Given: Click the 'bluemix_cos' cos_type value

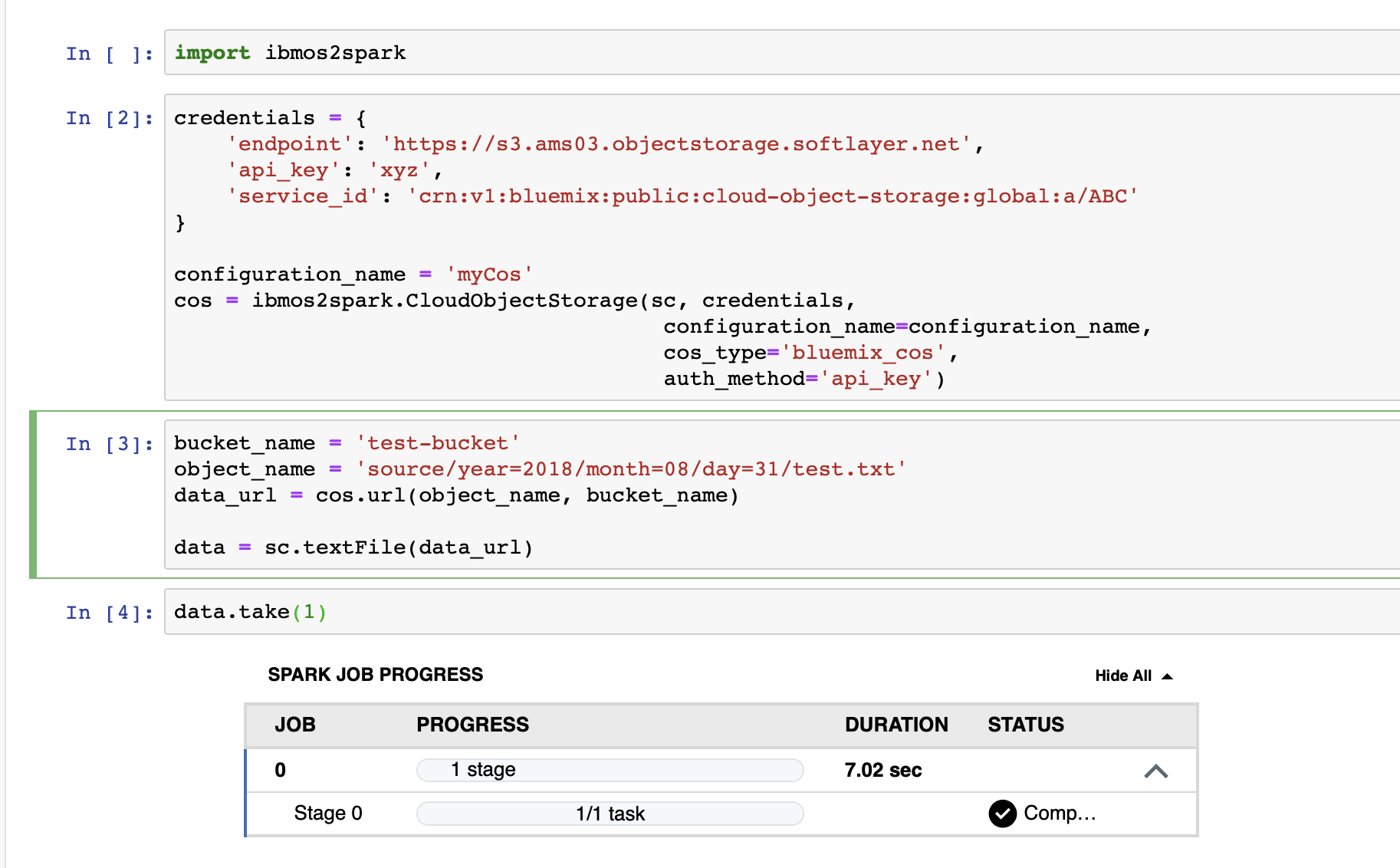Looking at the screenshot, I should pyautogui.click(x=863, y=353).
